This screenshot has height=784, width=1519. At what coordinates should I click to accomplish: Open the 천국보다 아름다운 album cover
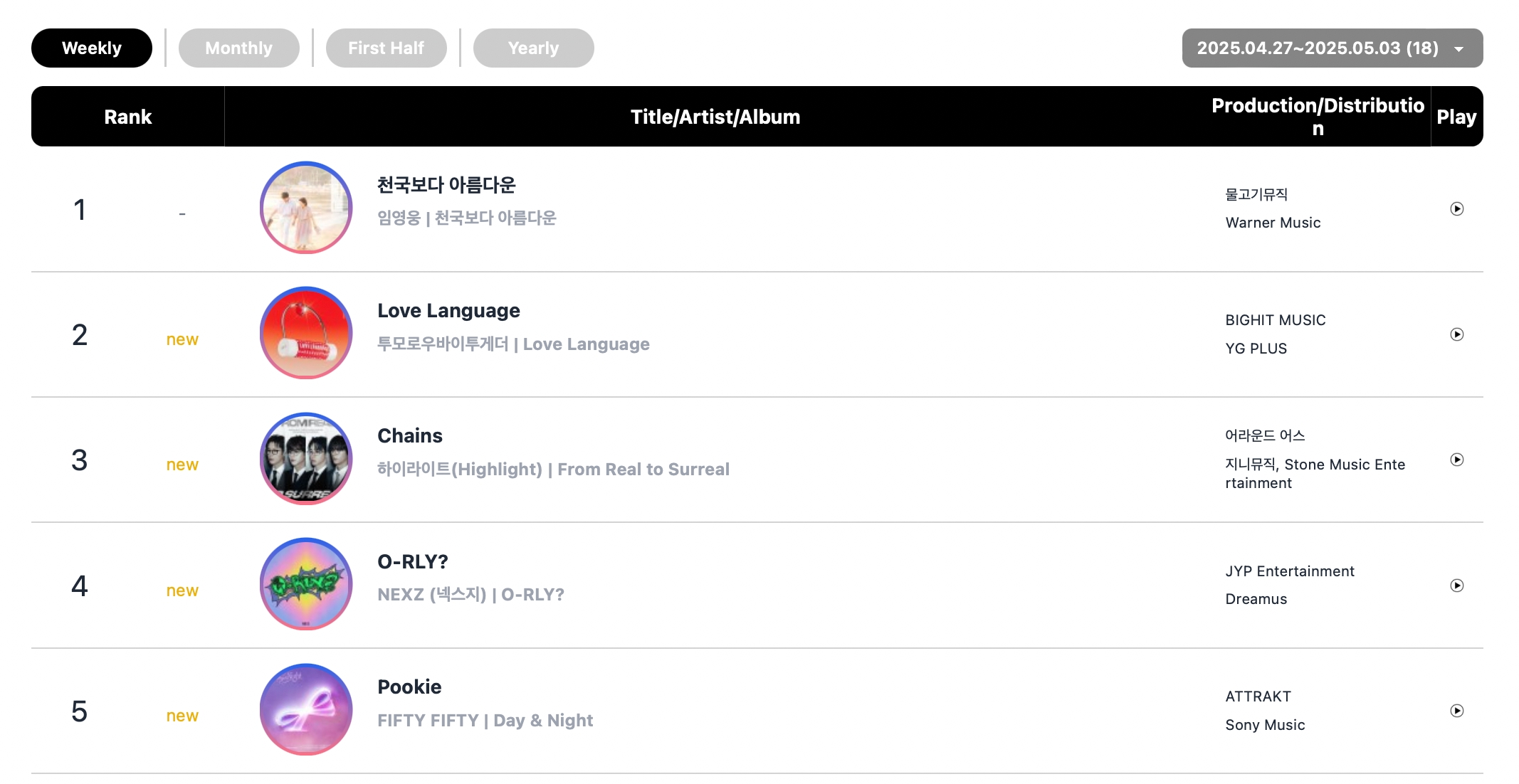306,207
